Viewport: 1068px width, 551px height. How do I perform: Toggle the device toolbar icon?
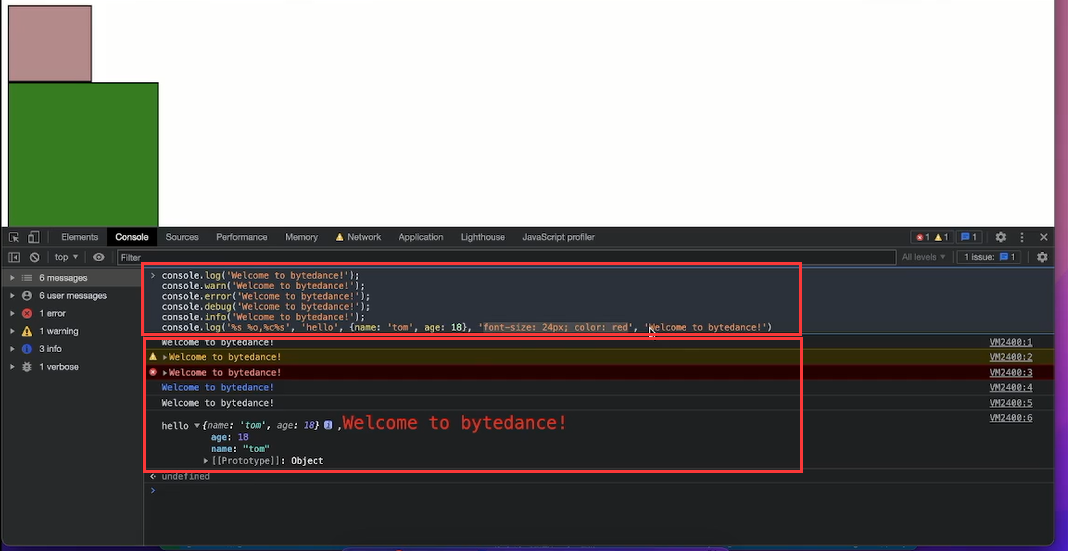click(33, 237)
